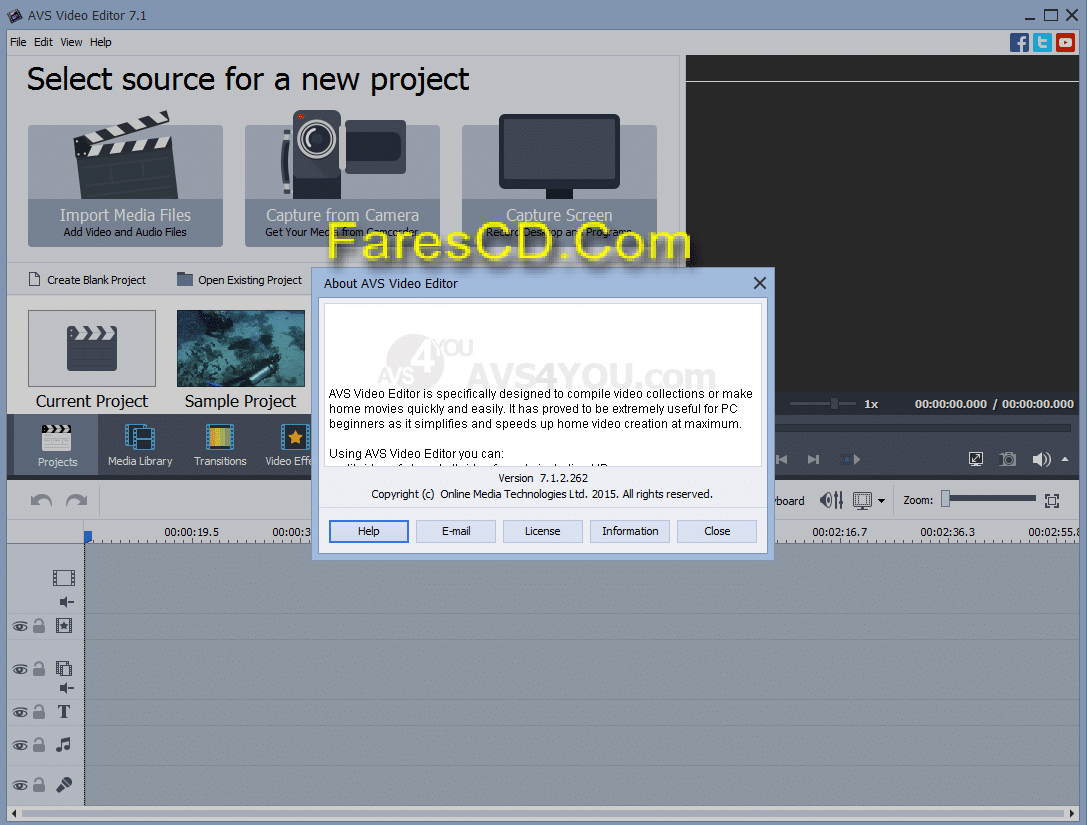Screen dimensions: 1087x825
Task: Select the main video track filmstrip icon
Action: coord(64,578)
